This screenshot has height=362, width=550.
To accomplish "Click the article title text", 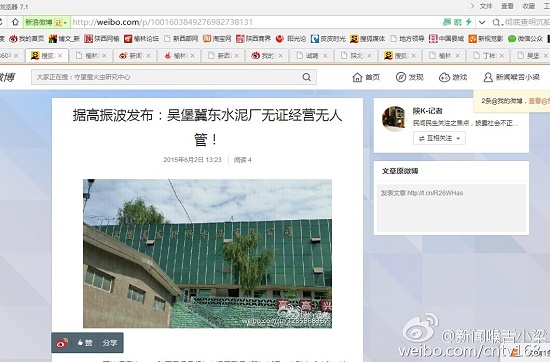I will 207,127.
